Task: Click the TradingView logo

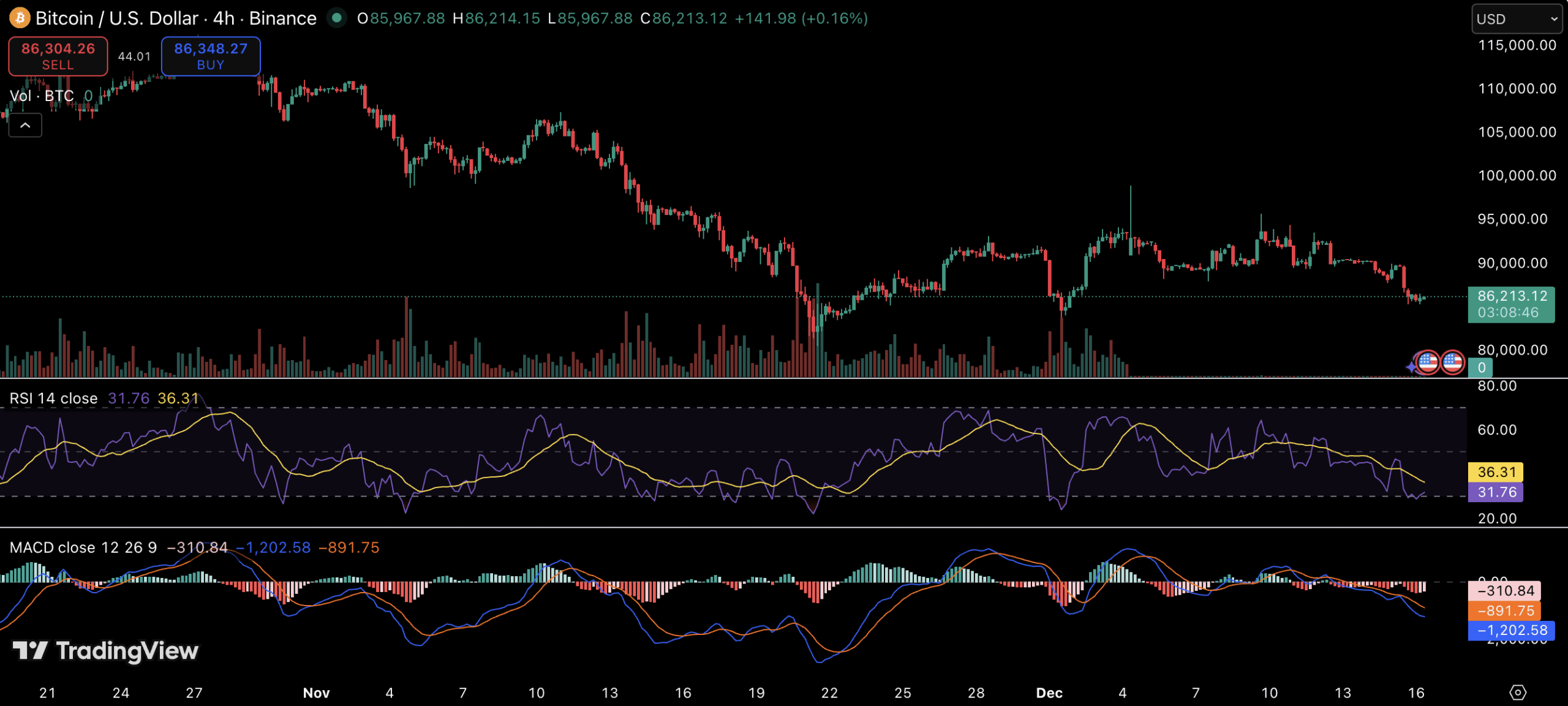Action: point(105,650)
